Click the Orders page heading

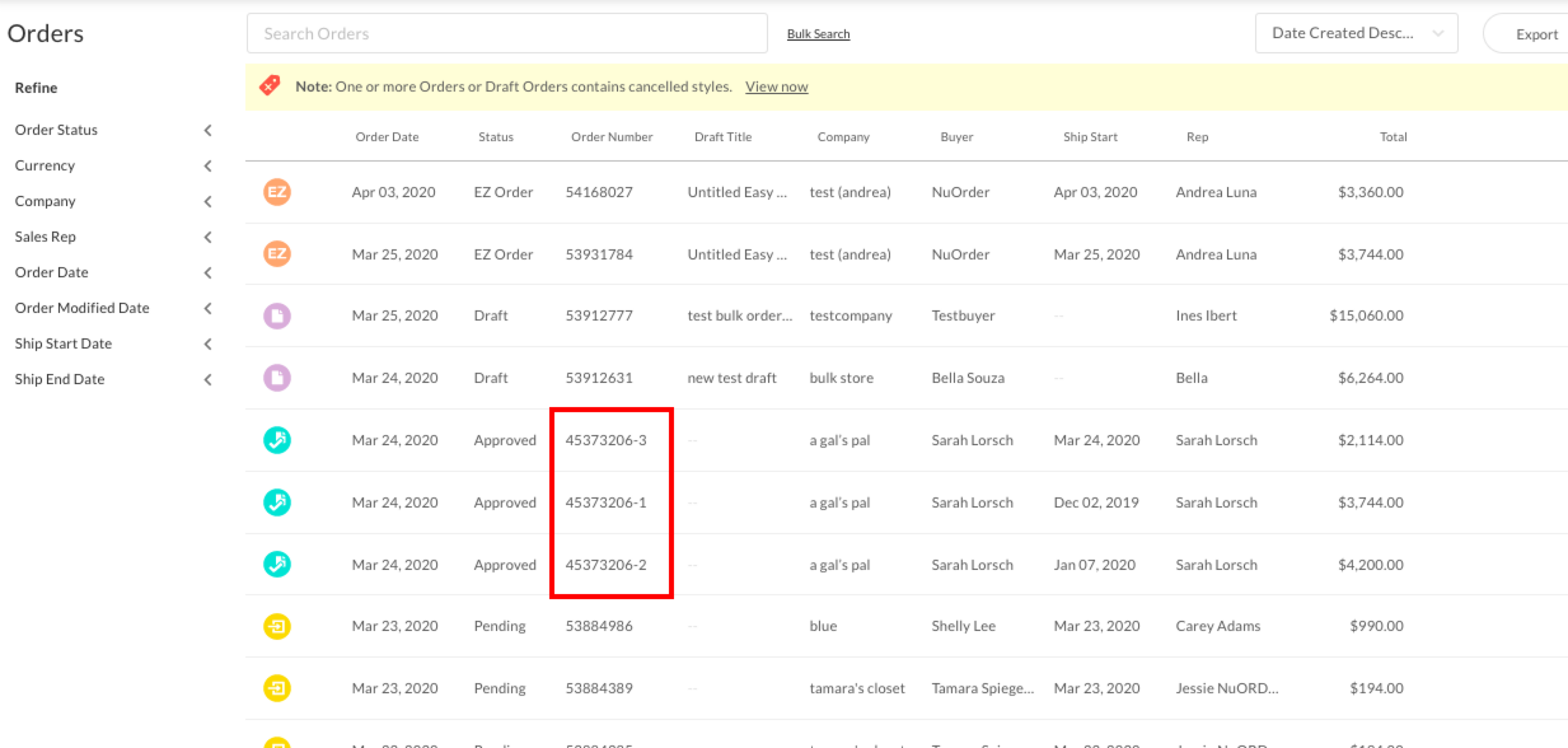tap(45, 33)
